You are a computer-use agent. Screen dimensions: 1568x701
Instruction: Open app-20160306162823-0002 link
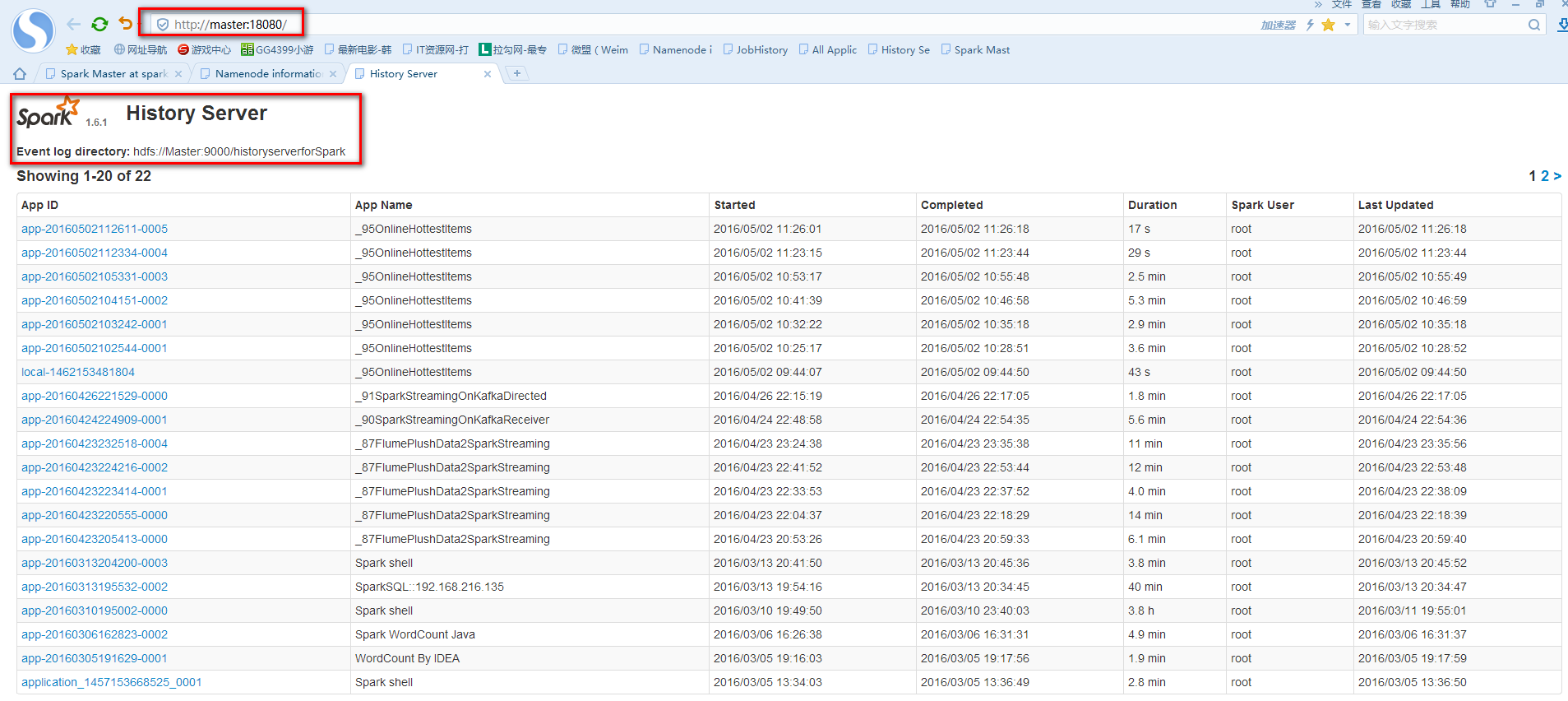[x=95, y=634]
